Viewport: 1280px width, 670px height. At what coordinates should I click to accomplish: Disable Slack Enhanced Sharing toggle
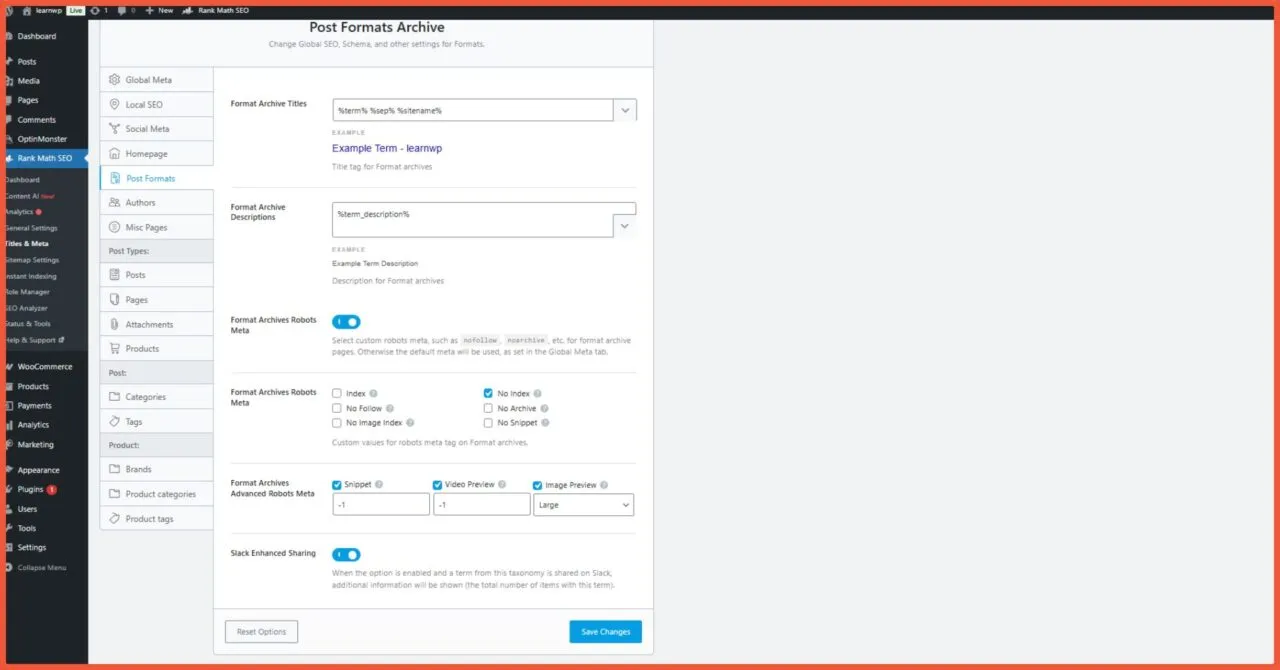(346, 554)
